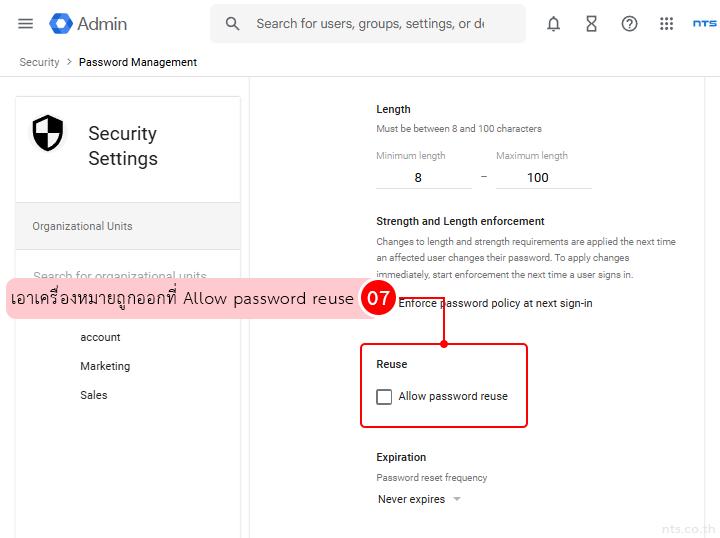
Task: Open the hamburger main menu
Action: (x=26, y=24)
